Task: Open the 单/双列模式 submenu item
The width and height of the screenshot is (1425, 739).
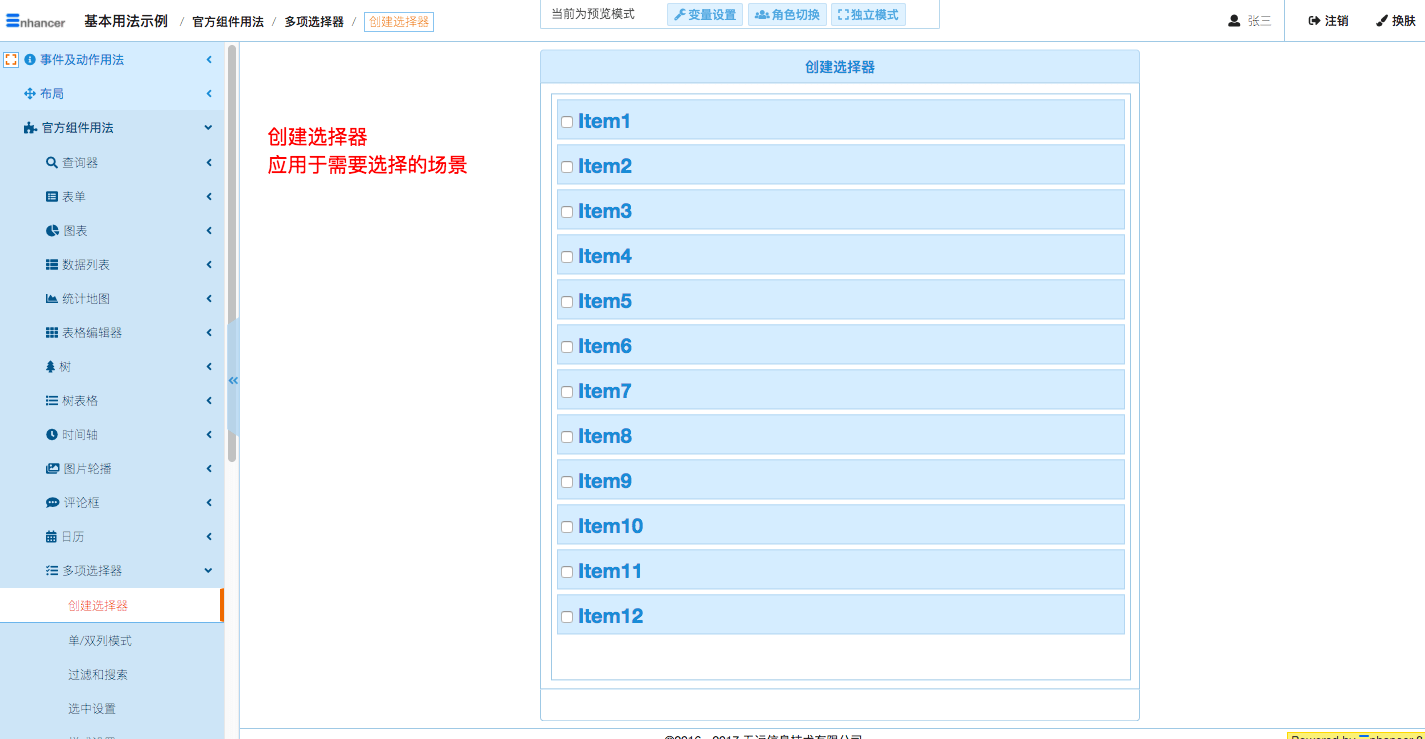Action: pyautogui.click(x=100, y=641)
